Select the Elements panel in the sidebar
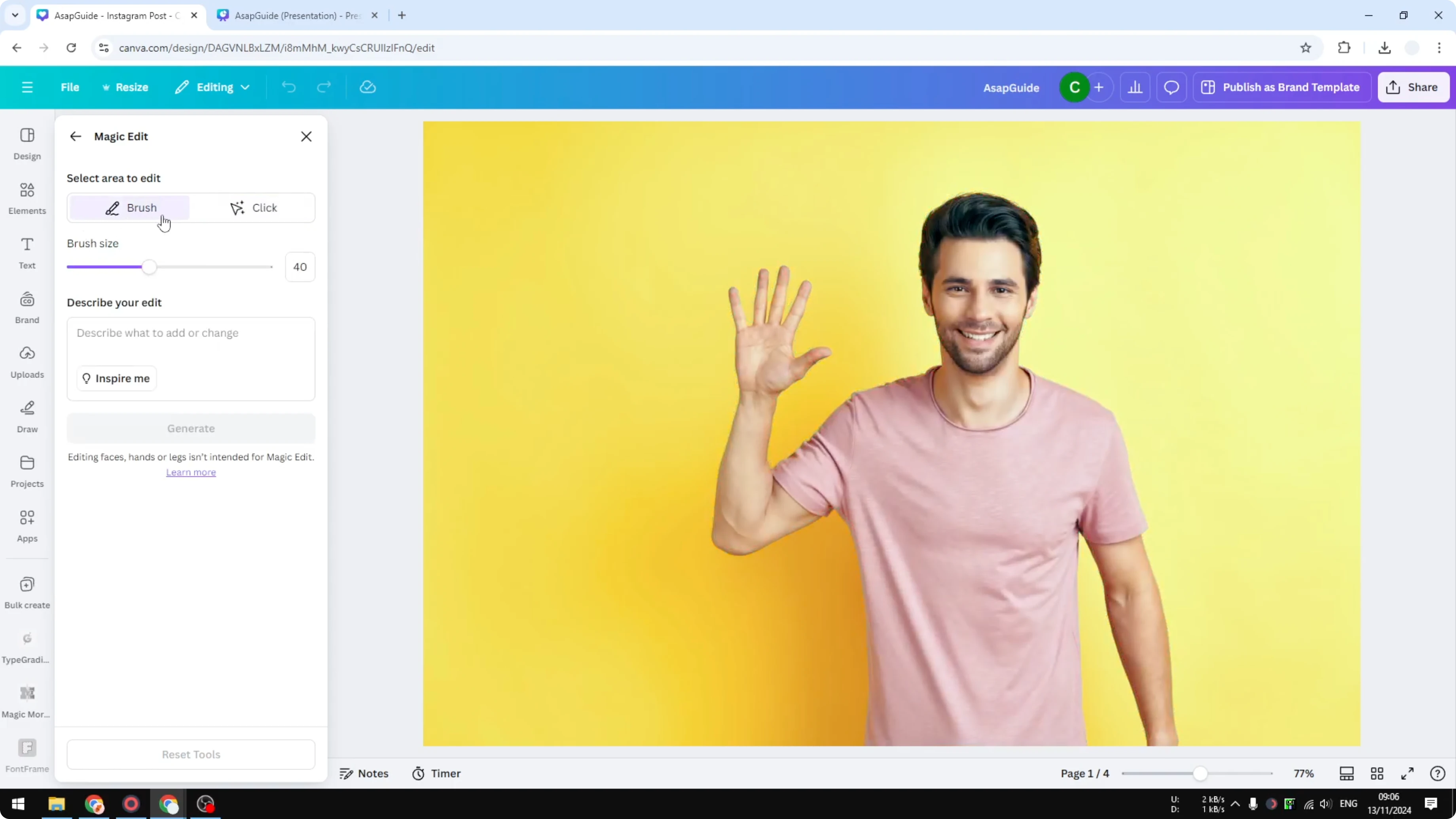1456x819 pixels. point(27,198)
